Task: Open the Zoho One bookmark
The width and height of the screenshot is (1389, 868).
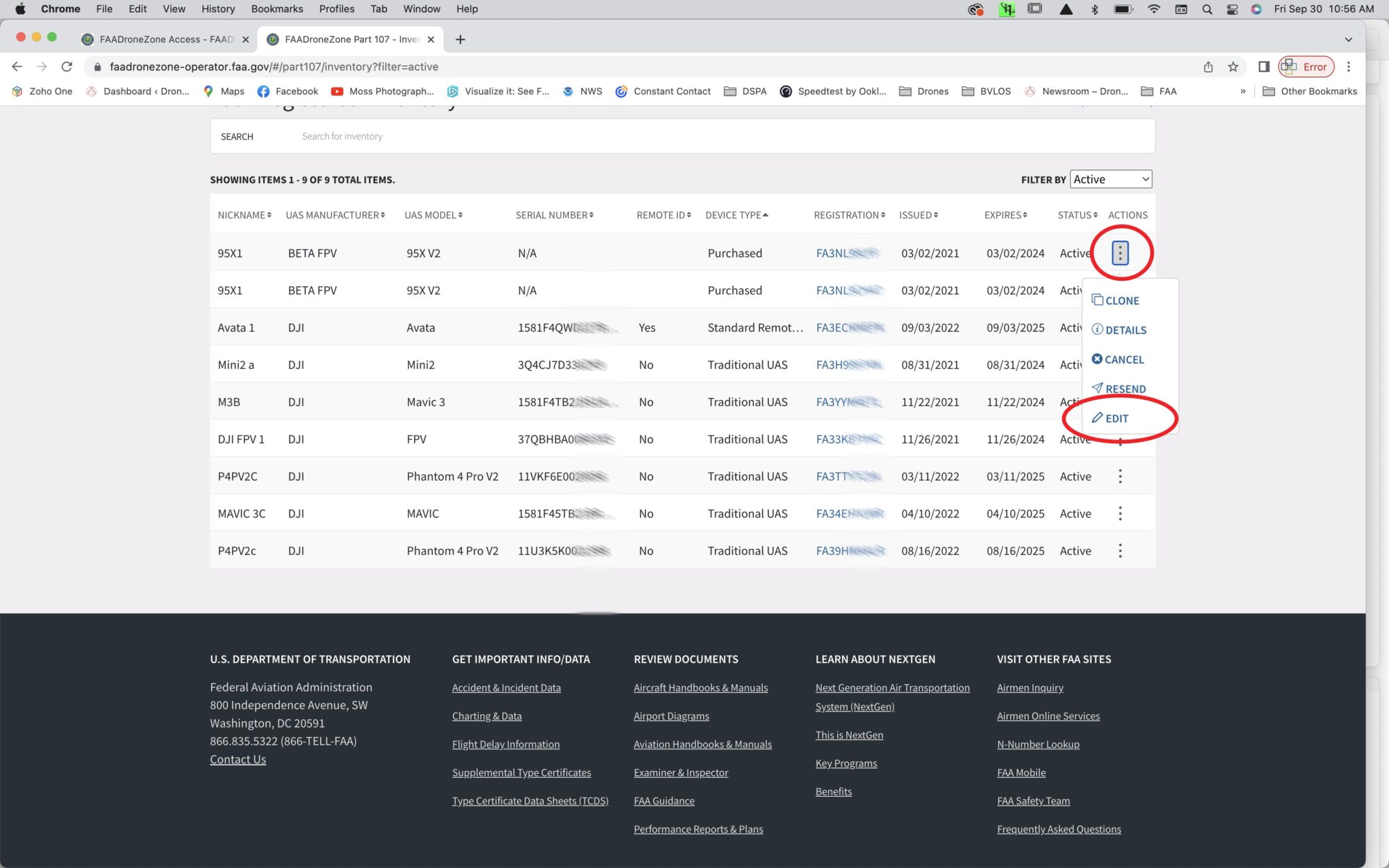Action: pyautogui.click(x=42, y=91)
